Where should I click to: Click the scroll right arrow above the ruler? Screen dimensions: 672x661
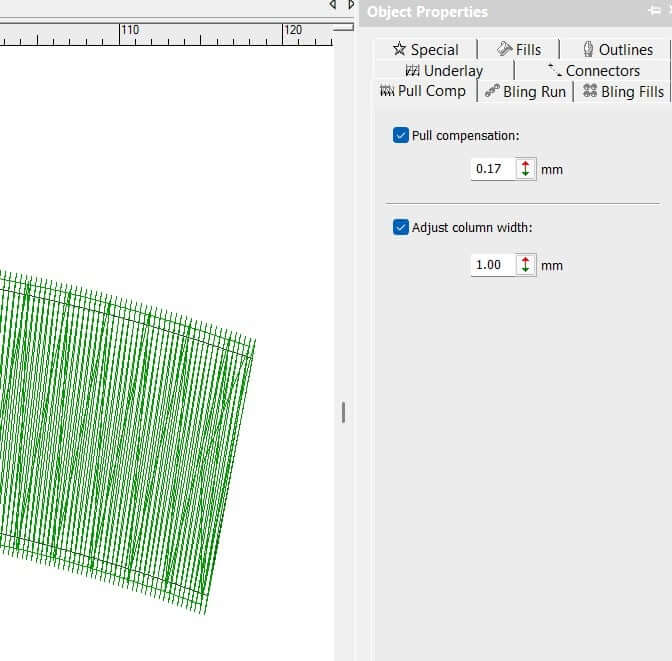click(351, 5)
